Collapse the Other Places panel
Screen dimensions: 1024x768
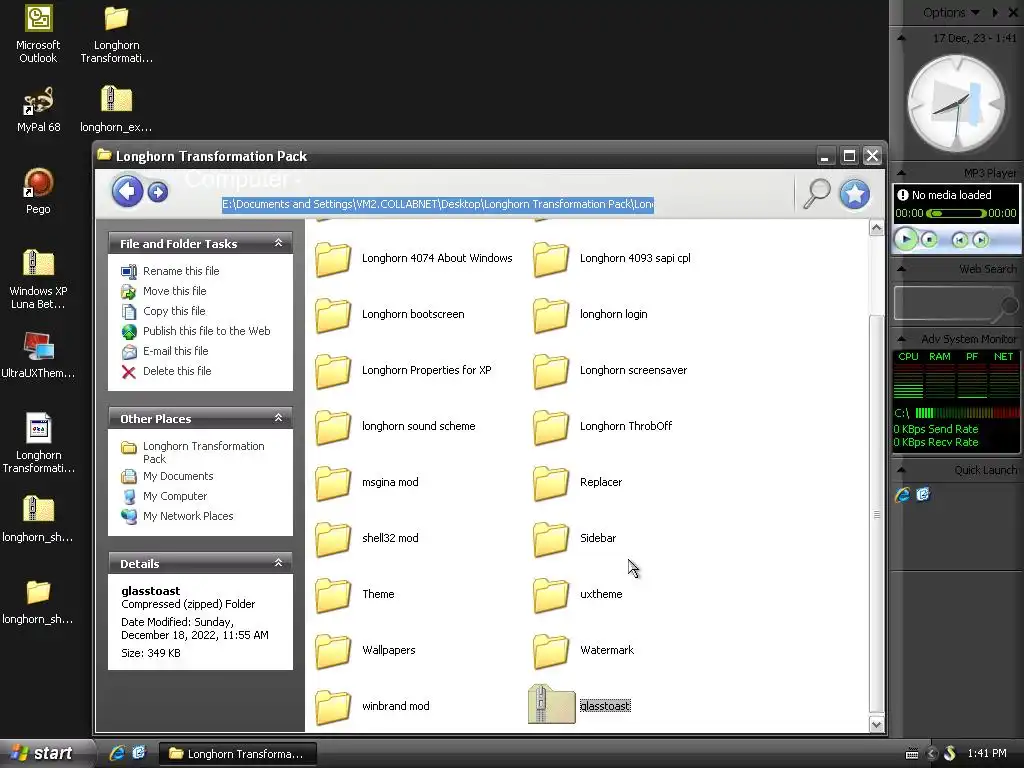click(x=278, y=418)
